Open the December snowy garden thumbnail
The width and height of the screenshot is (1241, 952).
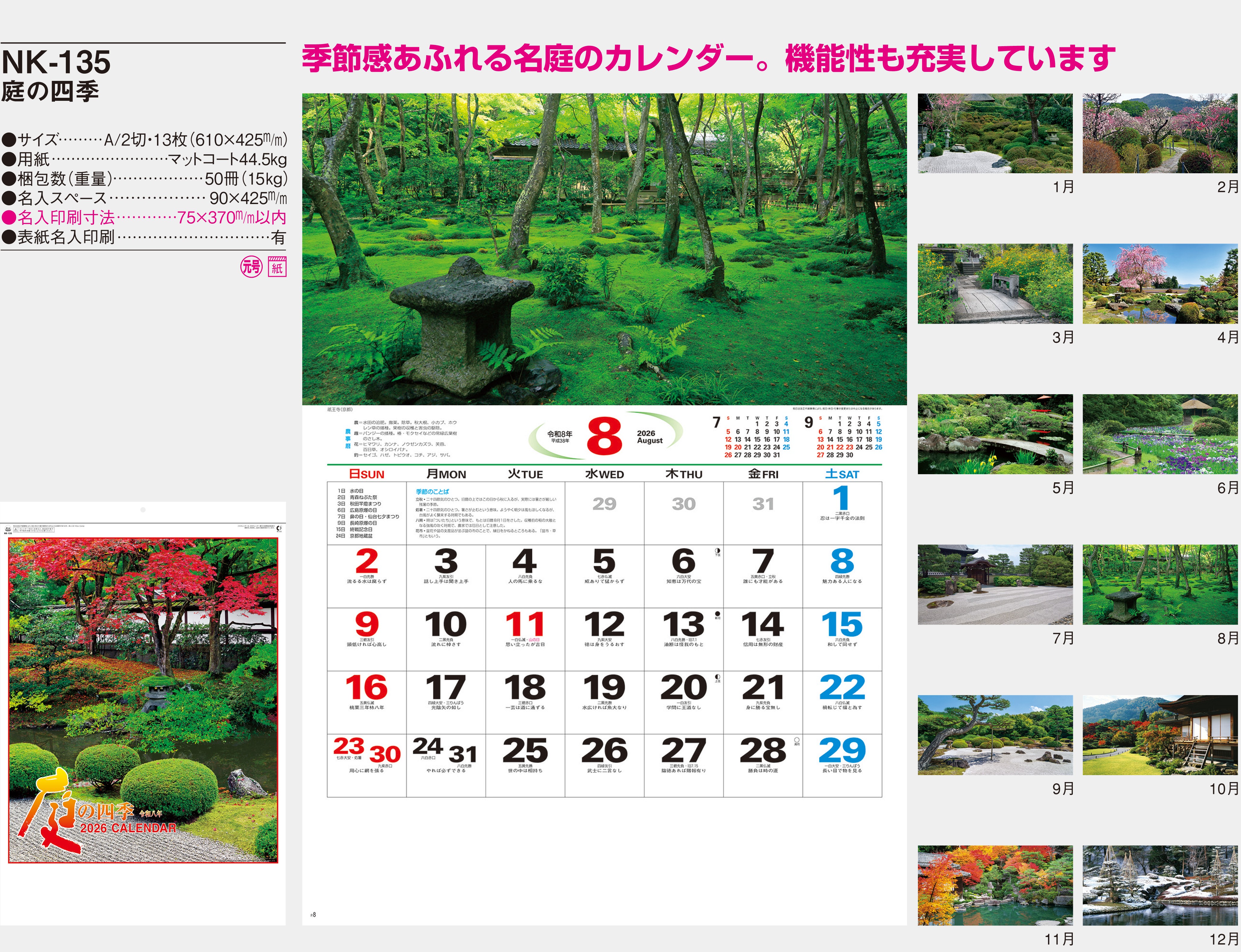[1159, 885]
